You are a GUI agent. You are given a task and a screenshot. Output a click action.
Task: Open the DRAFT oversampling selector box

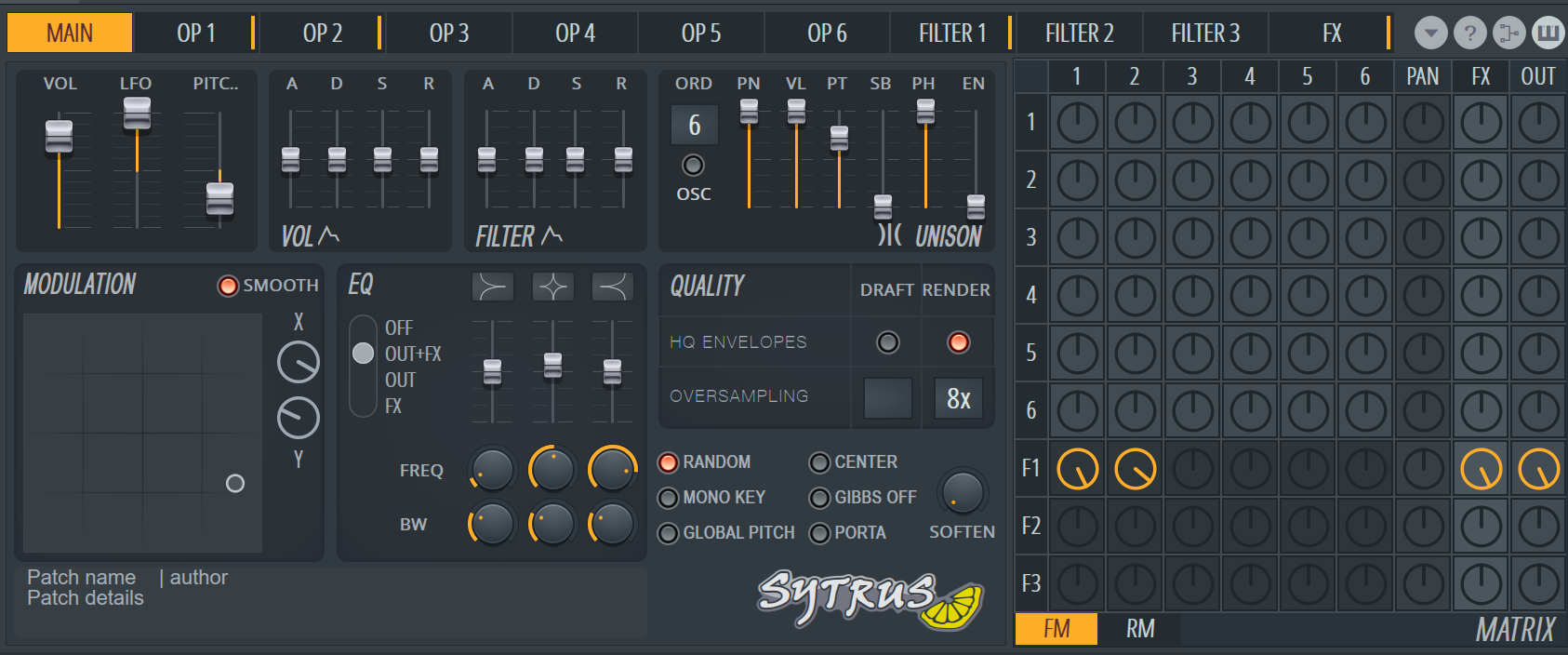(x=888, y=398)
